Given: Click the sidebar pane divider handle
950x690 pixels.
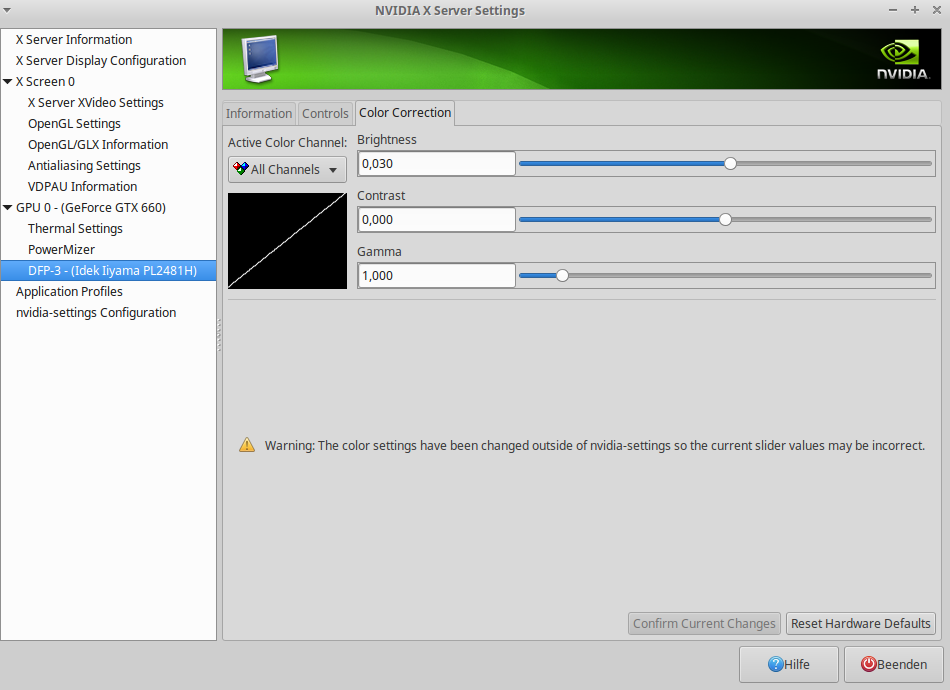Looking at the screenshot, I should tap(219, 334).
